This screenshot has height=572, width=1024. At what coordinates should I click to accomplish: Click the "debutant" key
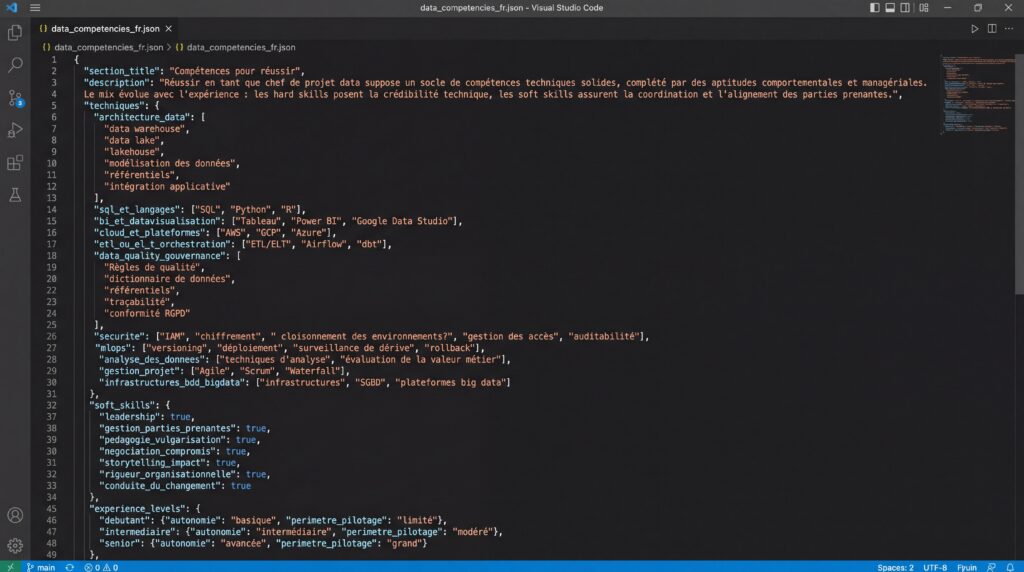click(x=124, y=520)
